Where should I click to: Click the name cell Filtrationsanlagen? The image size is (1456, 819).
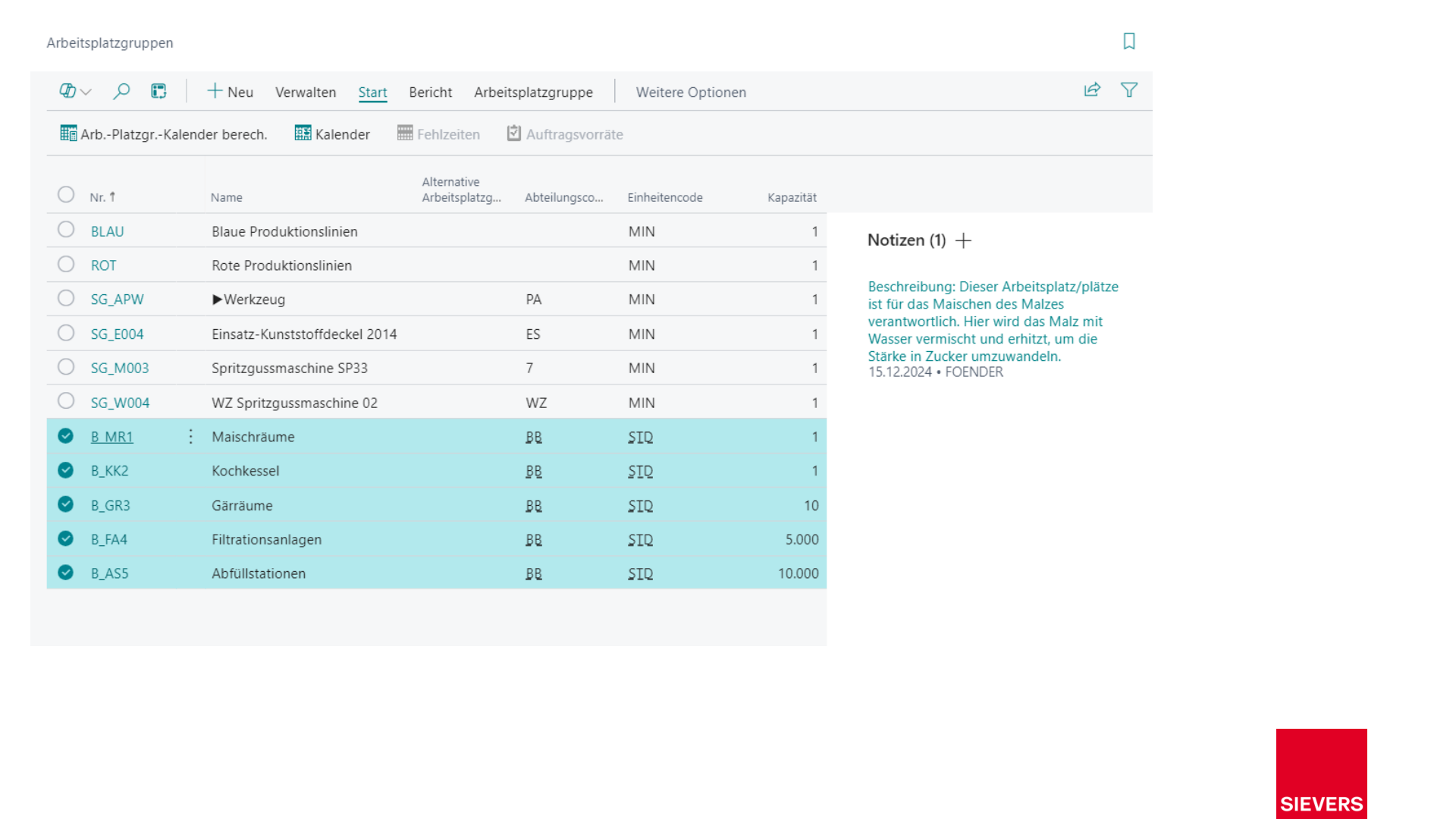266,540
